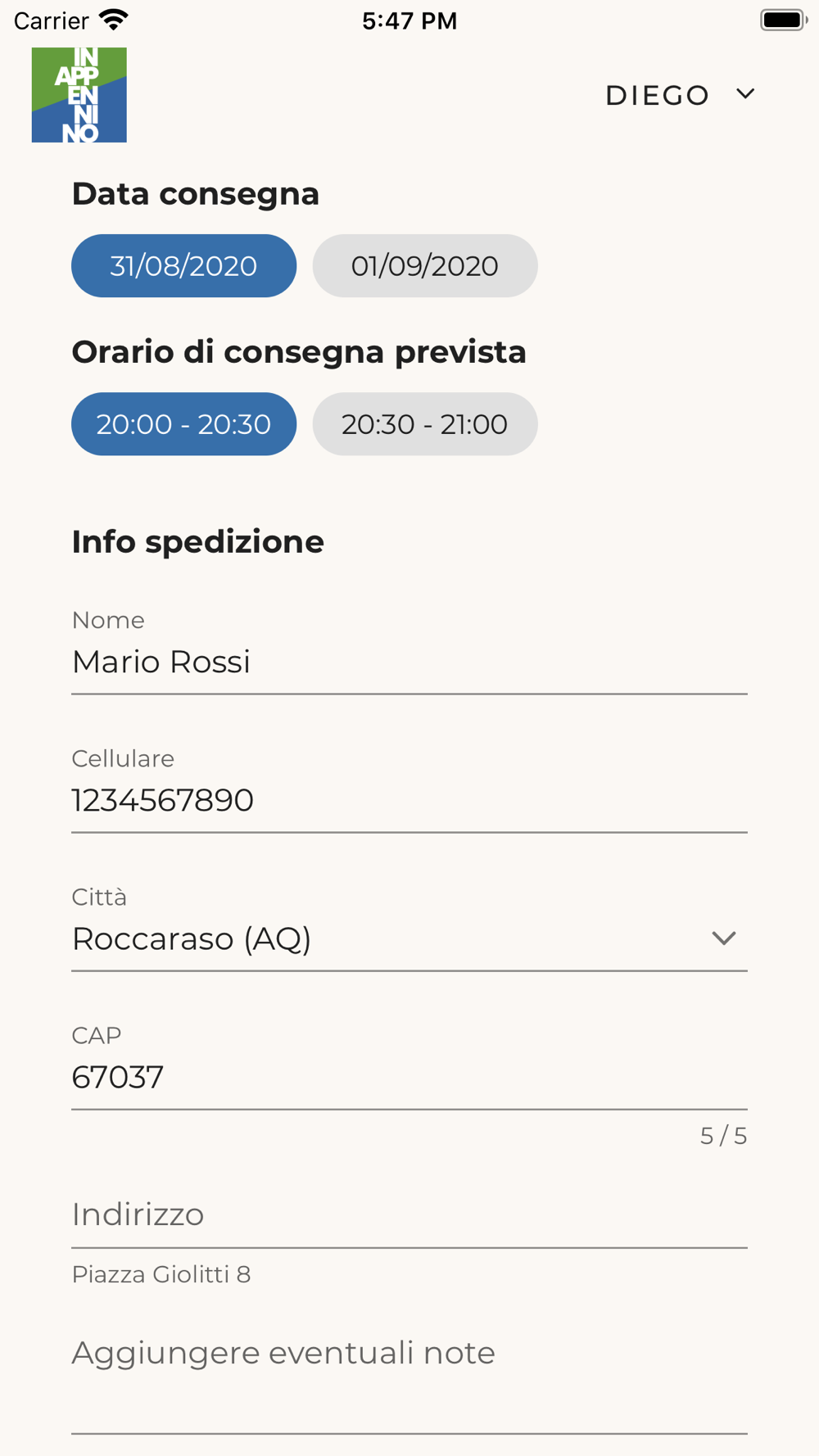Edit the CAP field 67037
819x1456 pixels.
(409, 1066)
